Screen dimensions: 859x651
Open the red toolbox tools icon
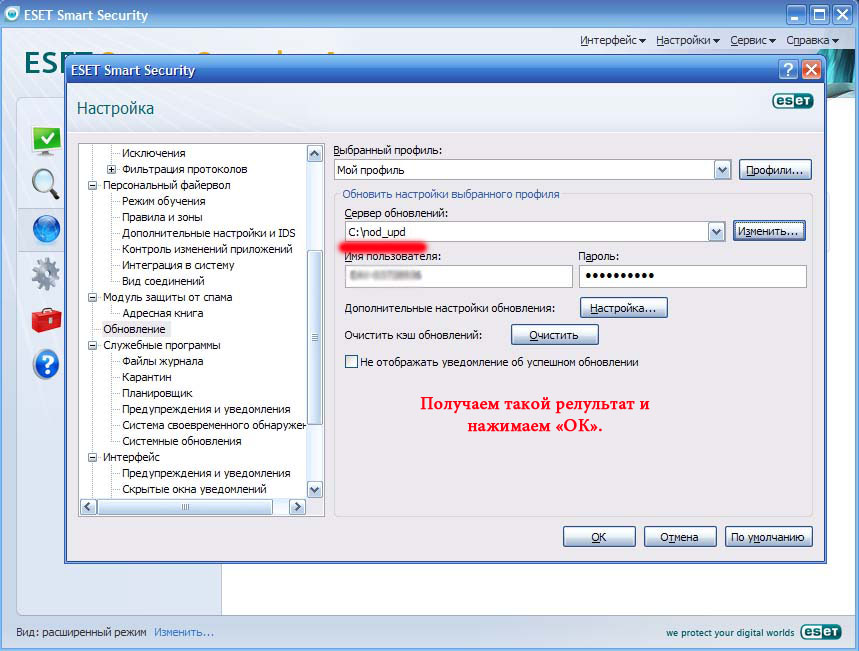pos(46,320)
